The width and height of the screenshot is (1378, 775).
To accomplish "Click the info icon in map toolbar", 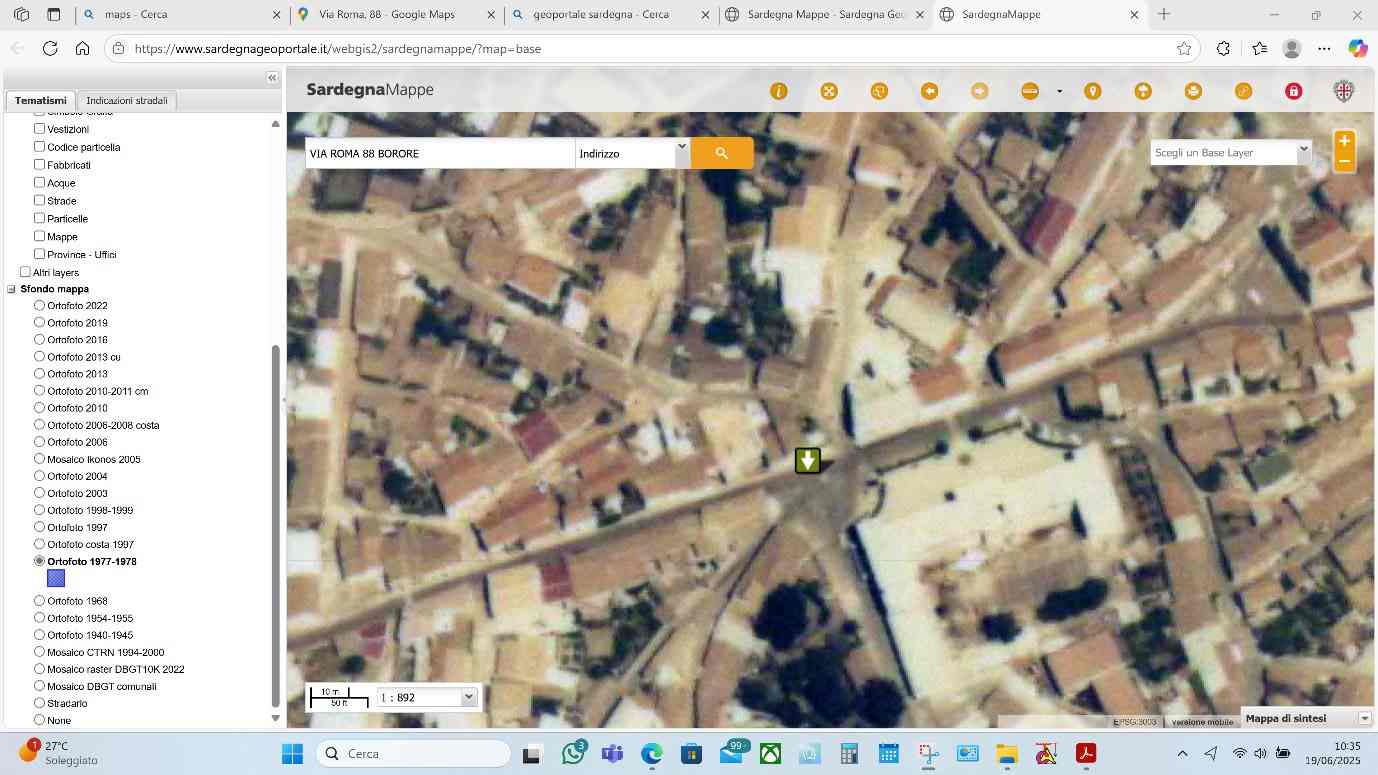I will tap(779, 91).
